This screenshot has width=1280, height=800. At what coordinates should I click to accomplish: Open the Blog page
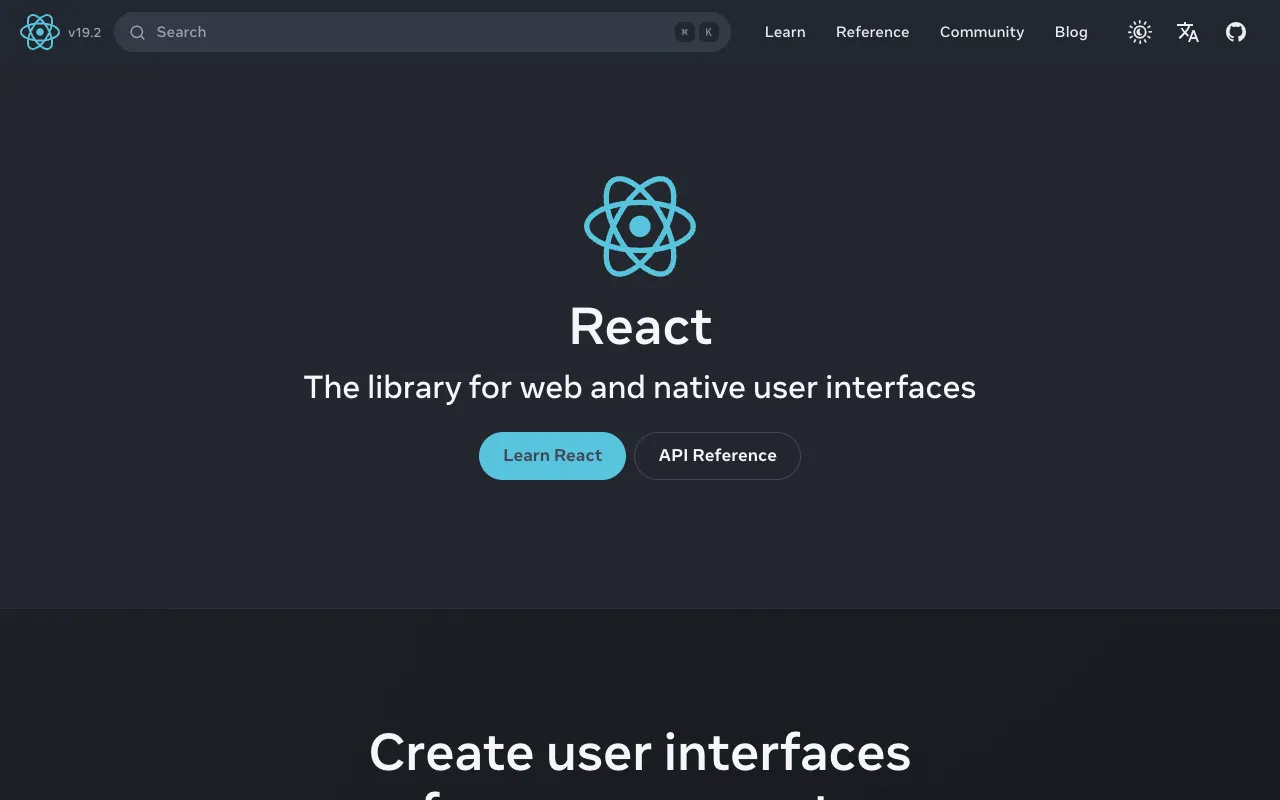[x=1071, y=32]
